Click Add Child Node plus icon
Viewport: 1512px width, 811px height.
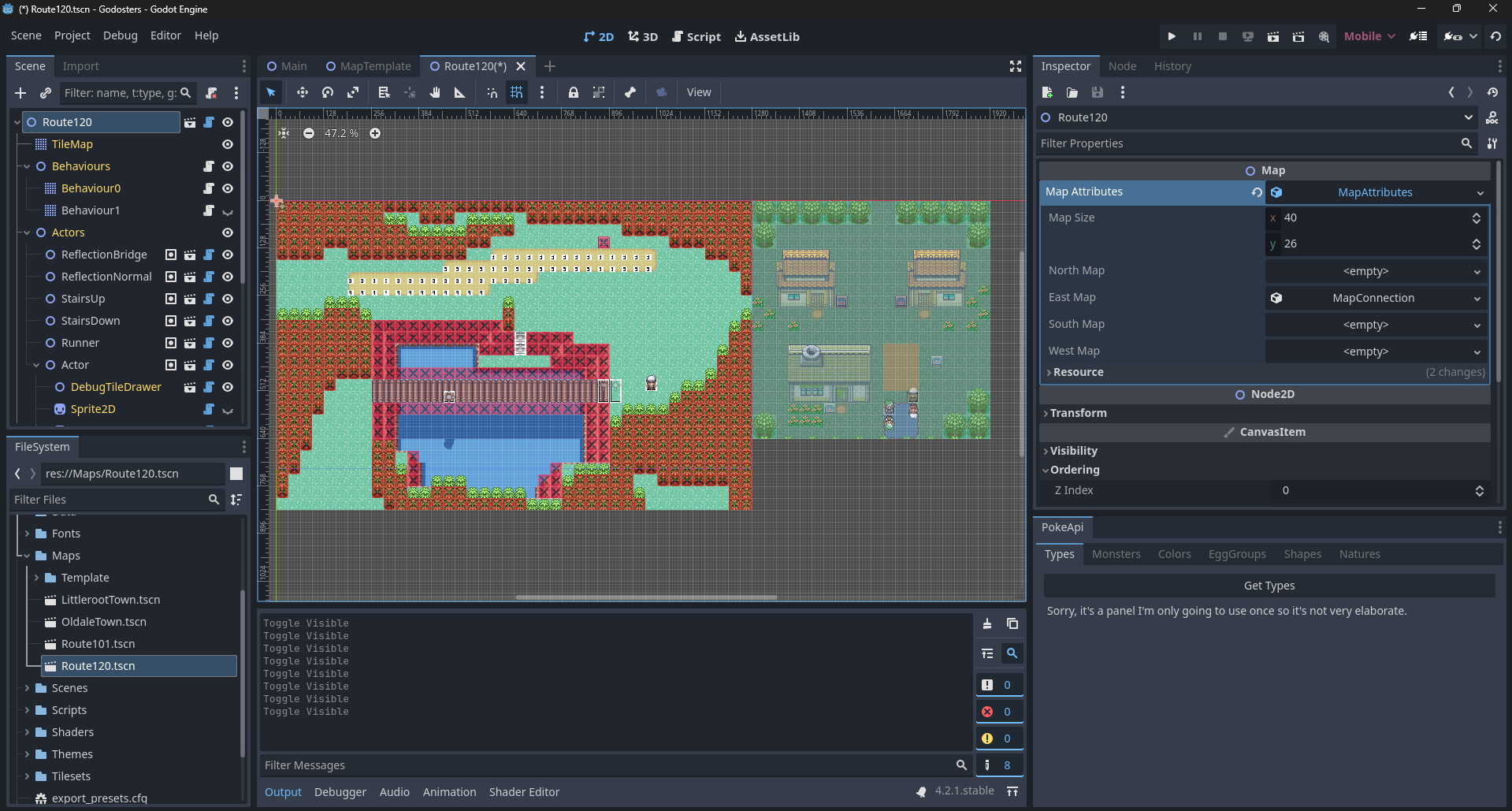tap(20, 93)
